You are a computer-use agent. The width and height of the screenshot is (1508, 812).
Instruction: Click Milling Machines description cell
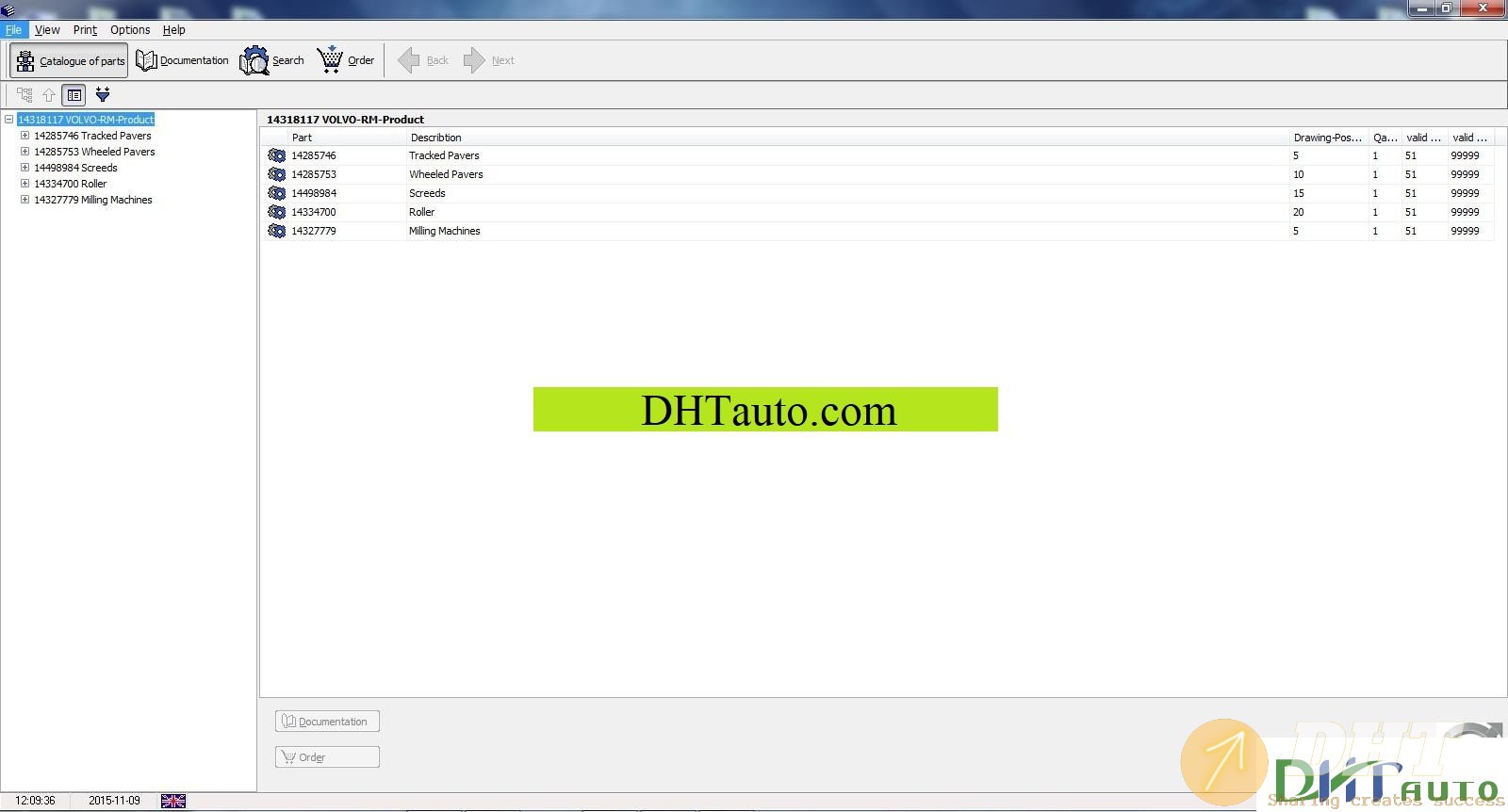pyautogui.click(x=445, y=231)
